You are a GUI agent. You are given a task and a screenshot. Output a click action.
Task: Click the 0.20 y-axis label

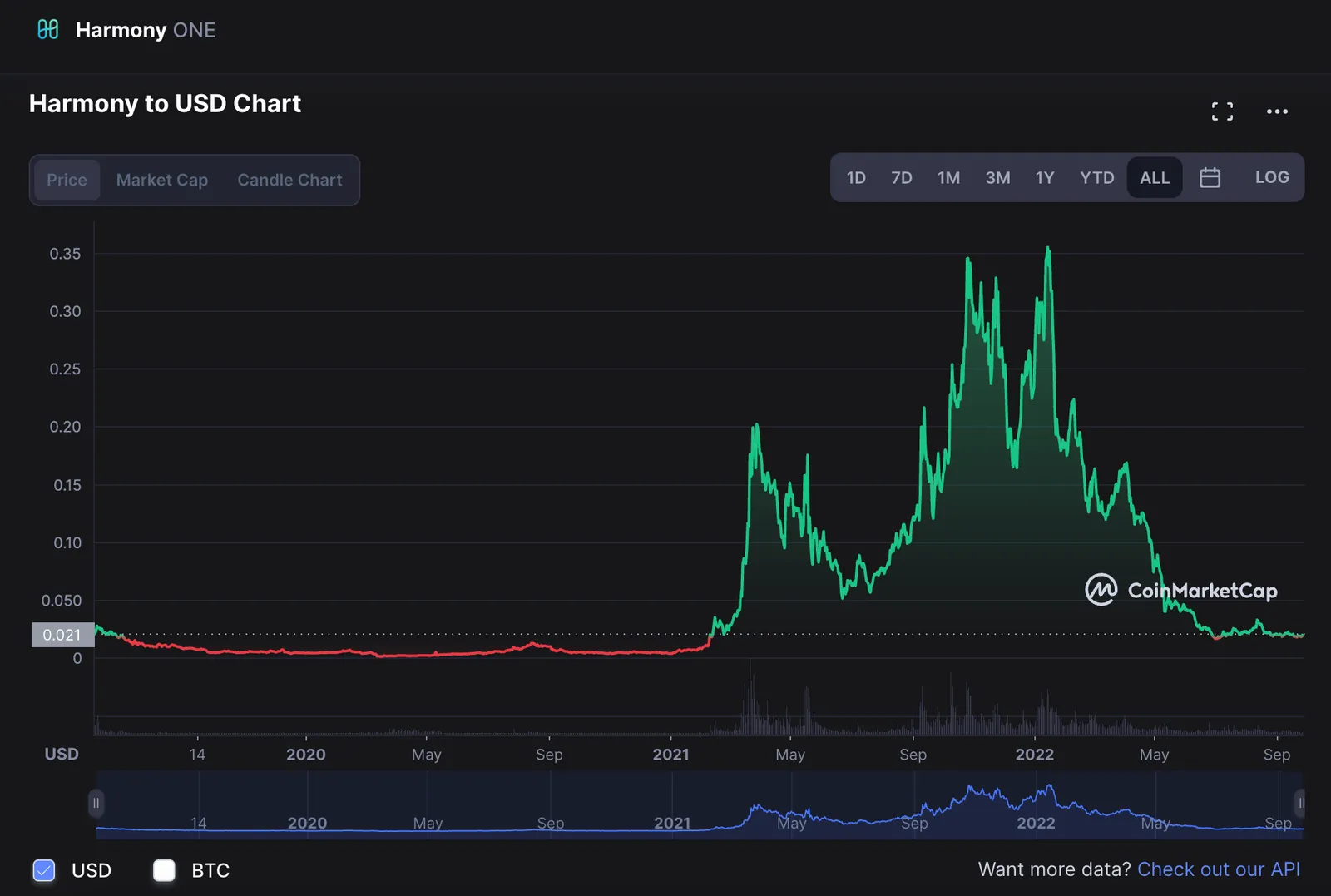[65, 427]
